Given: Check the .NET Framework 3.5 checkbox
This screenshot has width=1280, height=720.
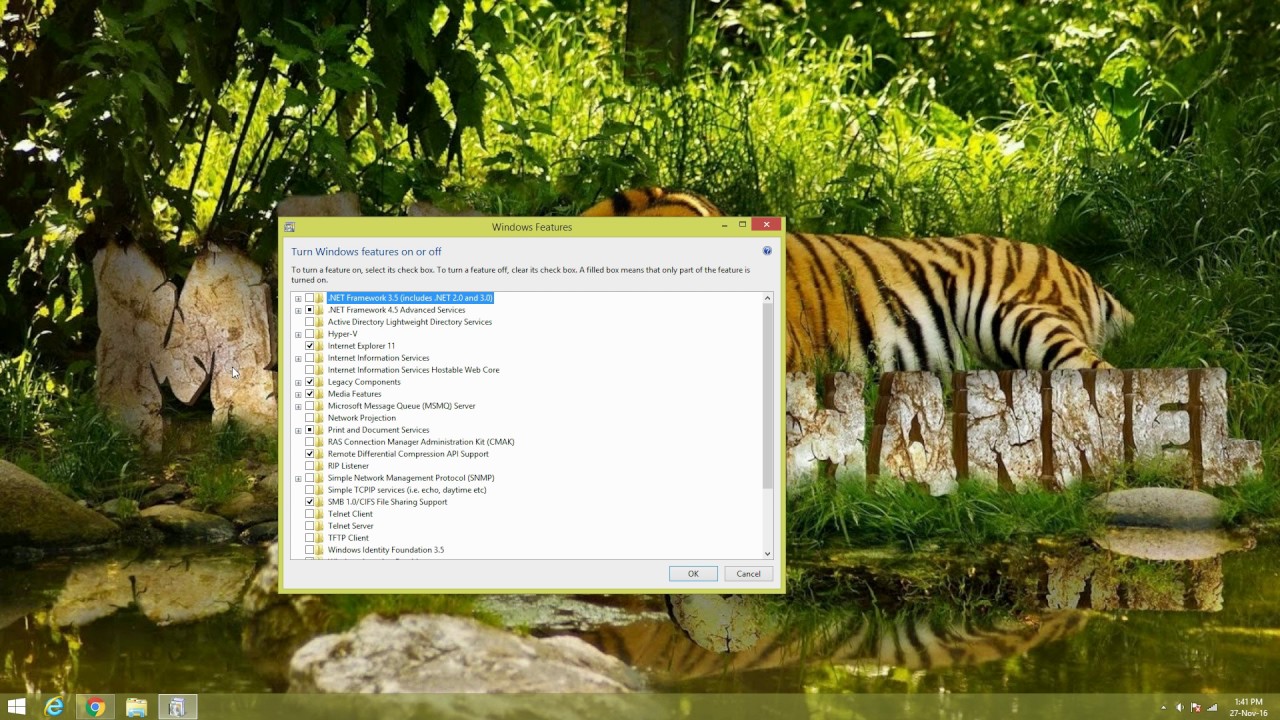Looking at the screenshot, I should tap(309, 298).
